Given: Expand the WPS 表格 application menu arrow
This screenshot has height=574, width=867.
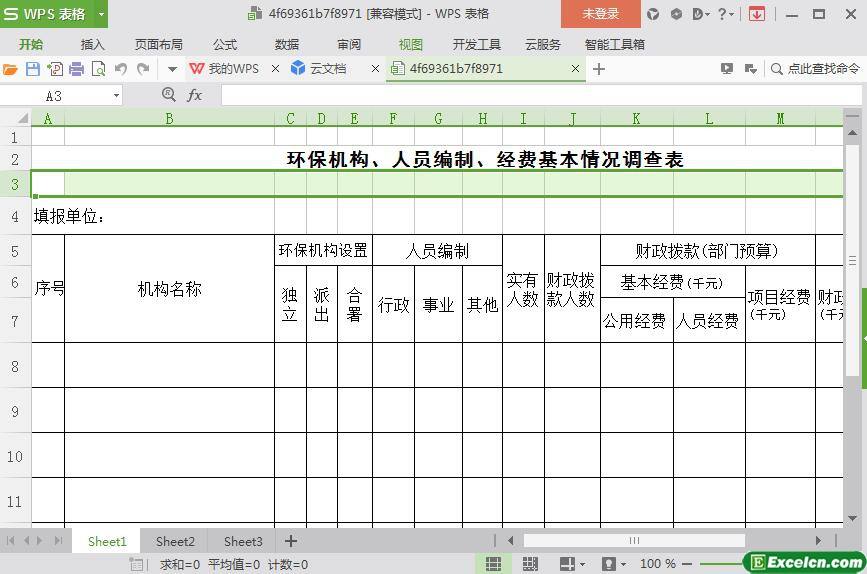Looking at the screenshot, I should [x=101, y=14].
